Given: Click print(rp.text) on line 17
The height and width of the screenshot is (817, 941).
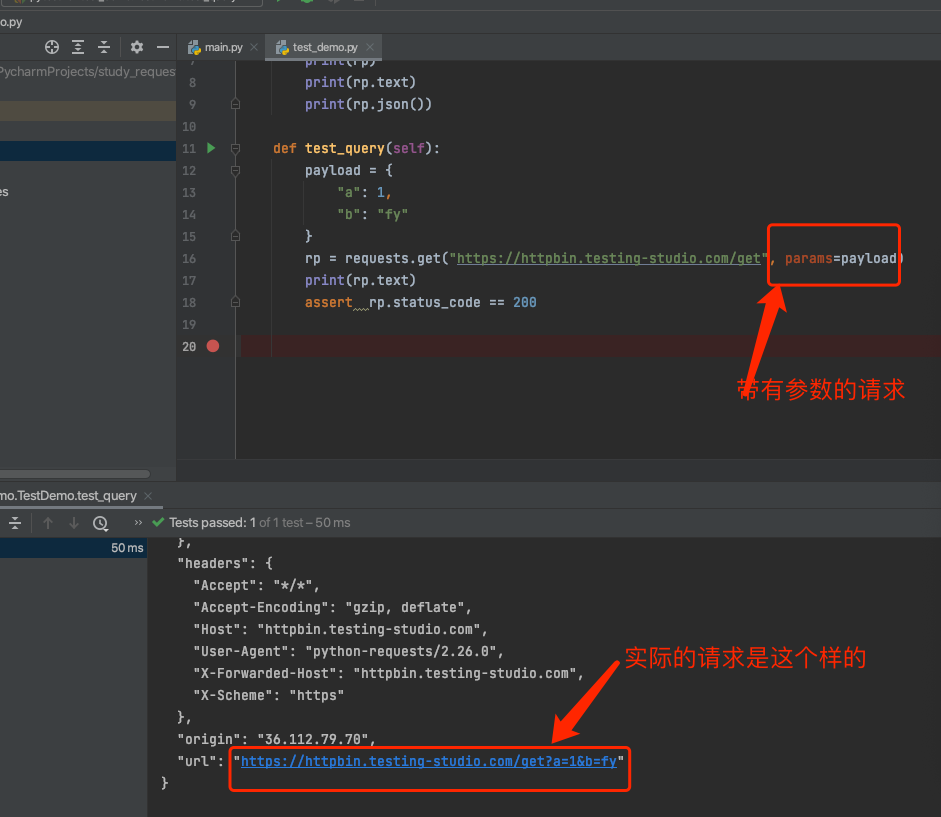Looking at the screenshot, I should (x=360, y=280).
